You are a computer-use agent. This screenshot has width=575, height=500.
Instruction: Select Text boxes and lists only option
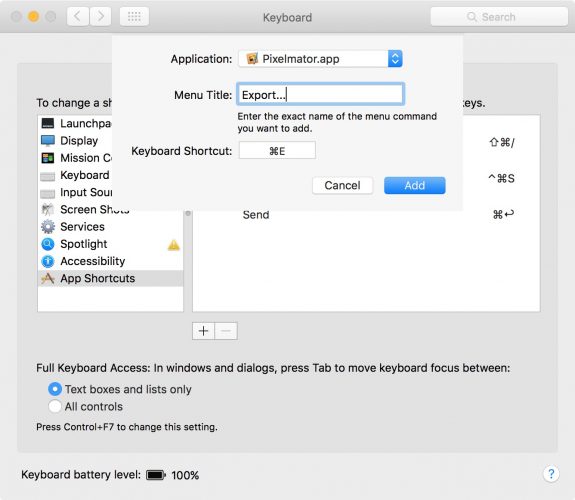(55, 389)
